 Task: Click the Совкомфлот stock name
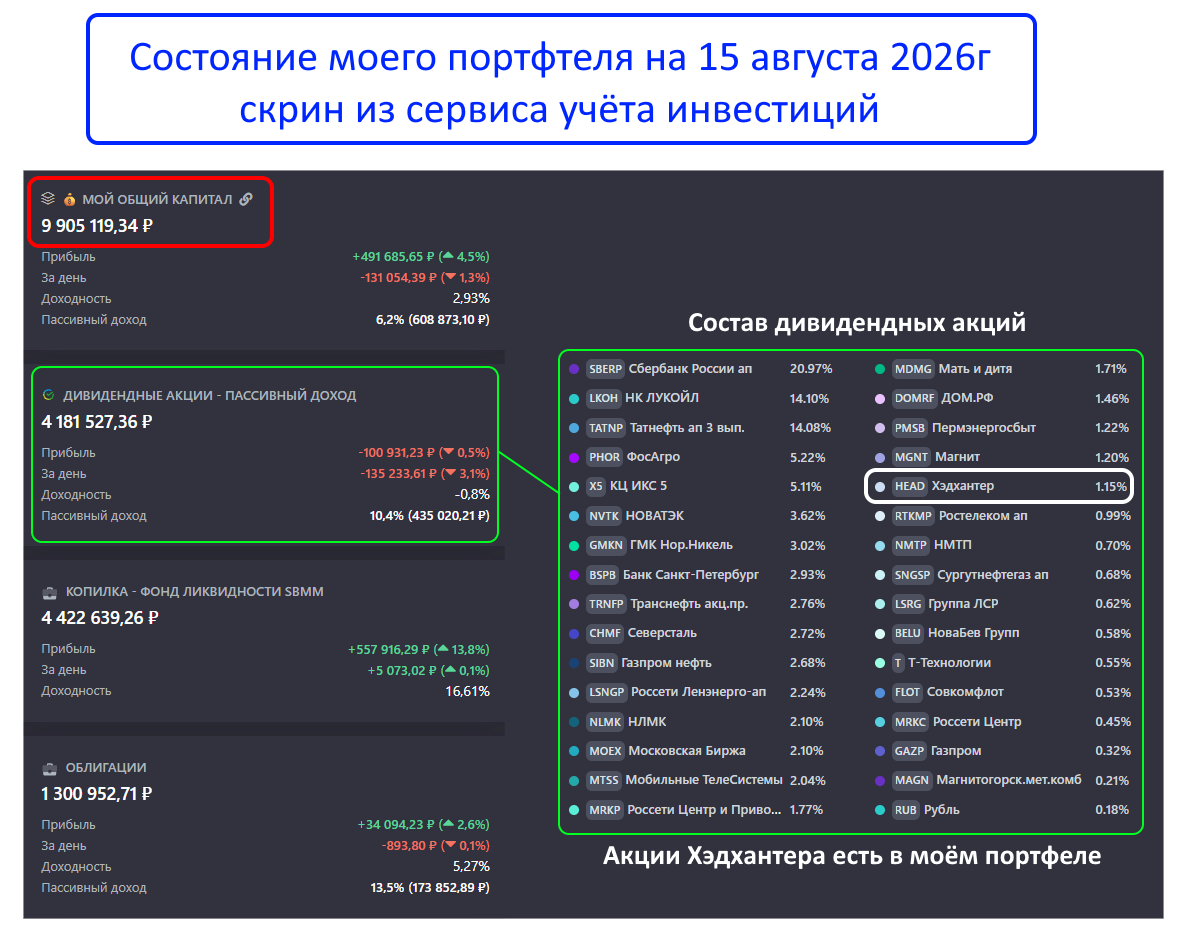click(x=965, y=692)
